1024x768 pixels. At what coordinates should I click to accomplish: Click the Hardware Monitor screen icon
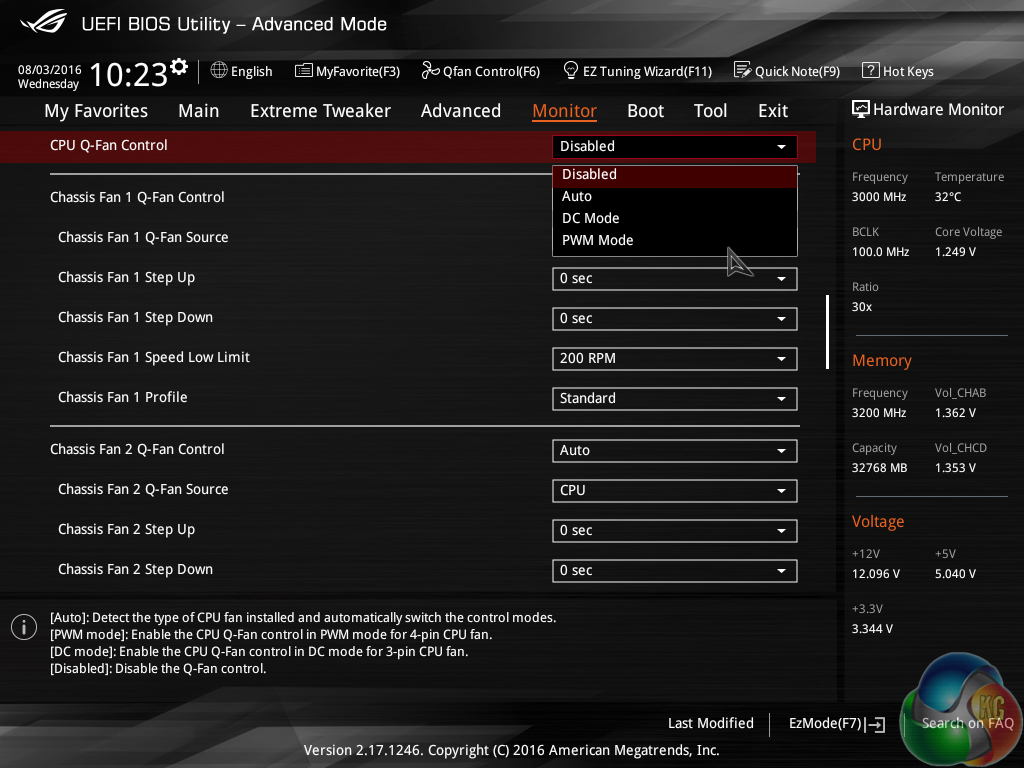(861, 109)
